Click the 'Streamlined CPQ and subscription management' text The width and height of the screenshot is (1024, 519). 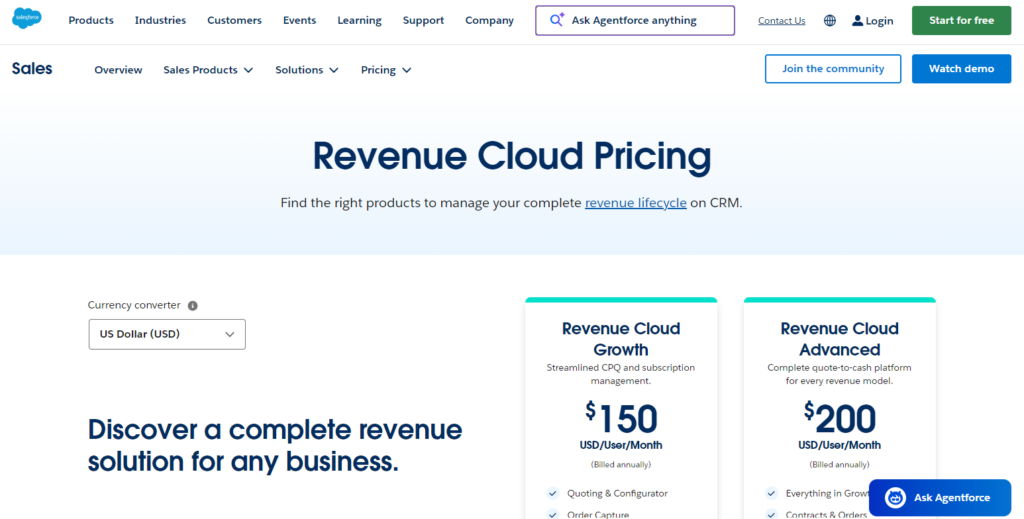click(x=620, y=374)
